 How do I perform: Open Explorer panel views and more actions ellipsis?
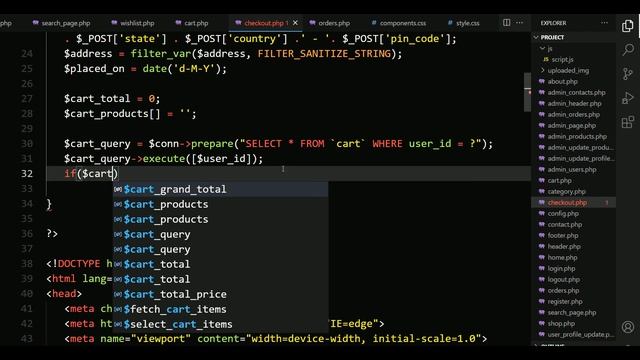click(604, 23)
